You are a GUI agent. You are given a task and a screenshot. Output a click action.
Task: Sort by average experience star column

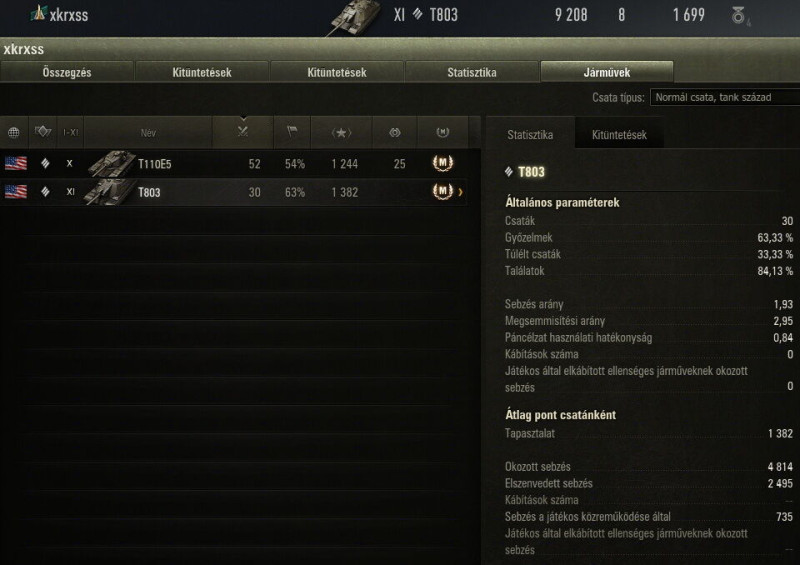(x=341, y=133)
